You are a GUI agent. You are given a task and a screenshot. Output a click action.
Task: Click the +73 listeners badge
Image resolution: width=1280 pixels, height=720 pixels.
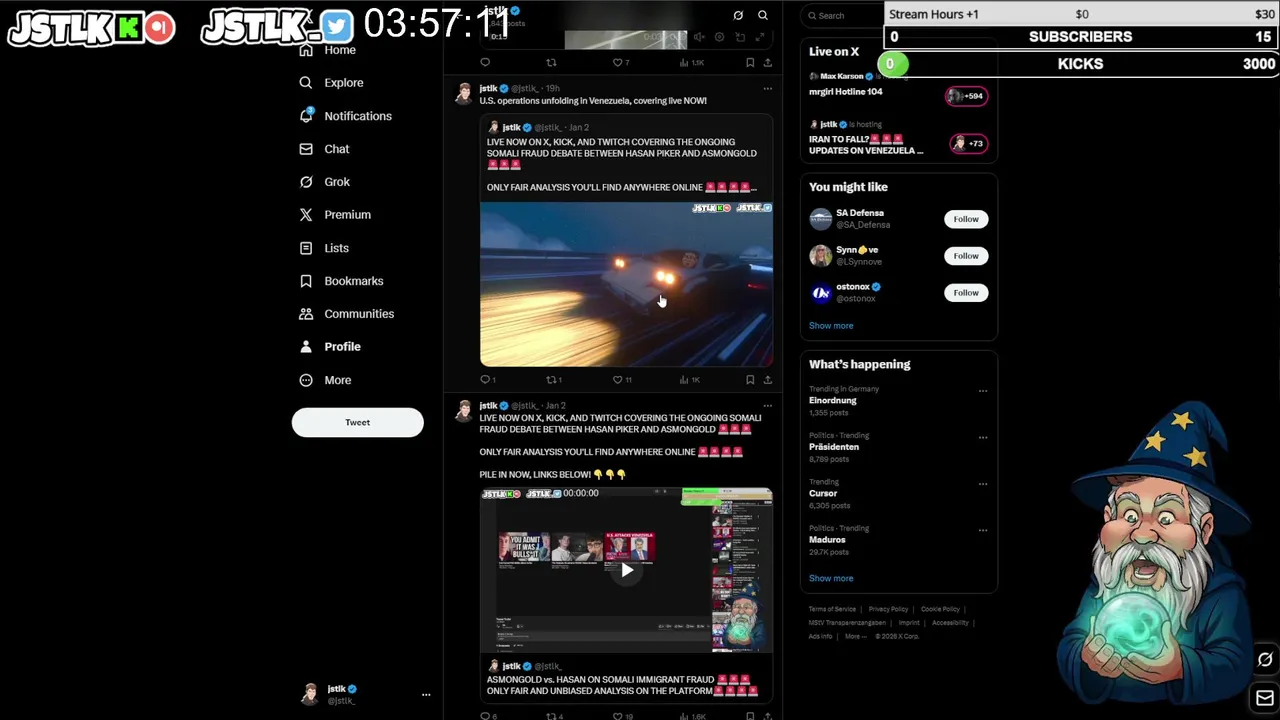coord(968,144)
